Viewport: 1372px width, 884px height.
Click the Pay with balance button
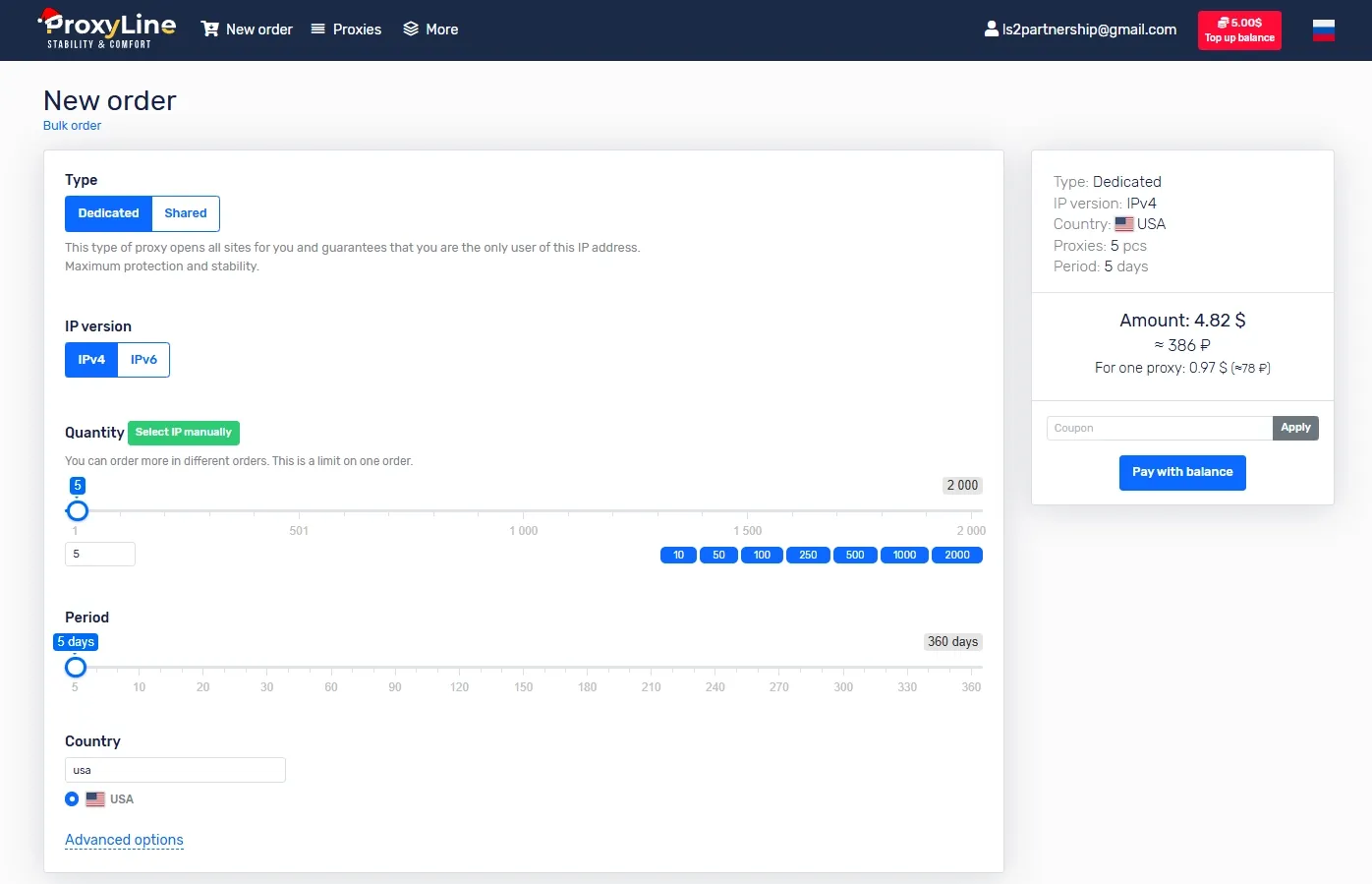1181,472
